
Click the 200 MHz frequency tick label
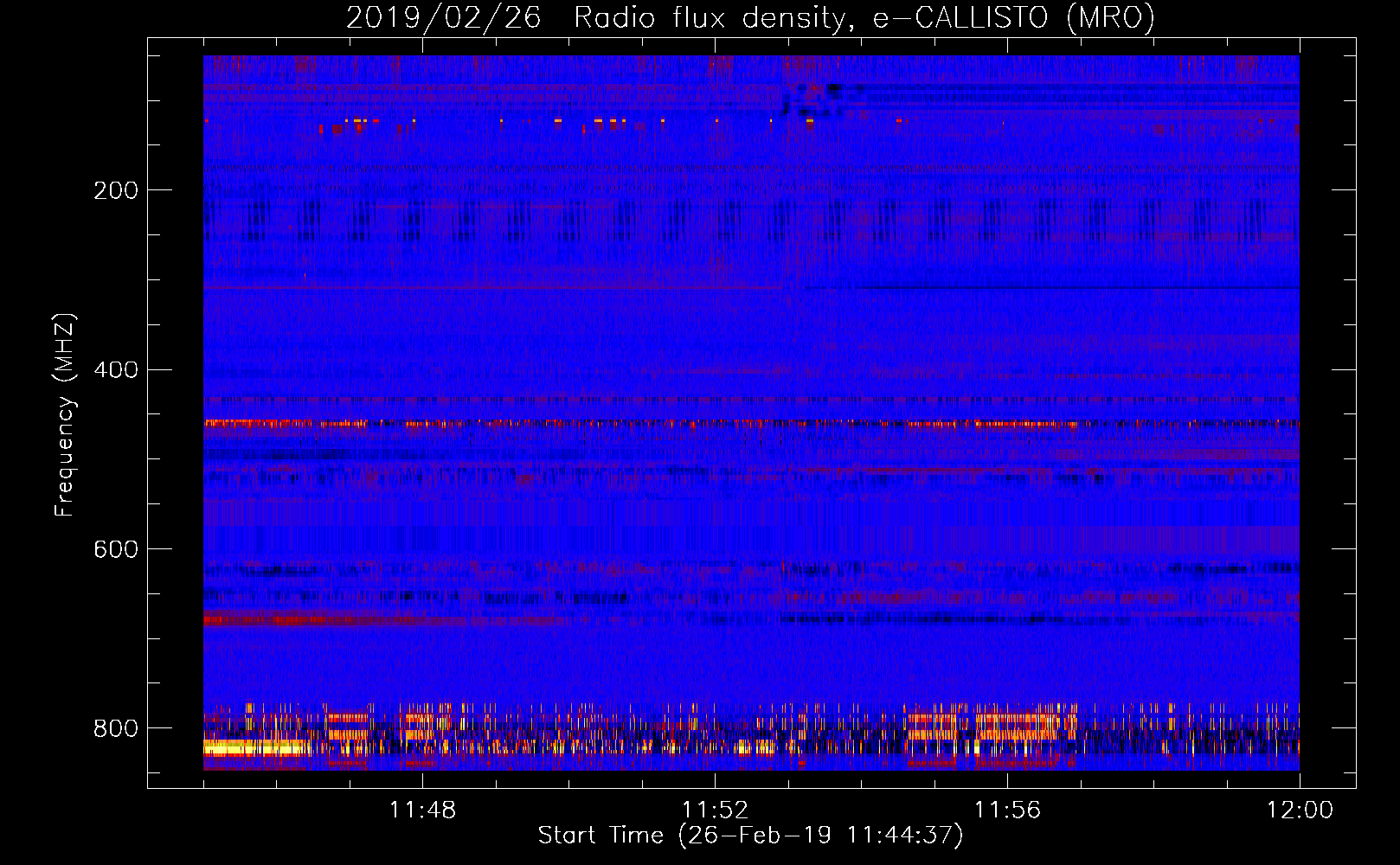[x=116, y=190]
